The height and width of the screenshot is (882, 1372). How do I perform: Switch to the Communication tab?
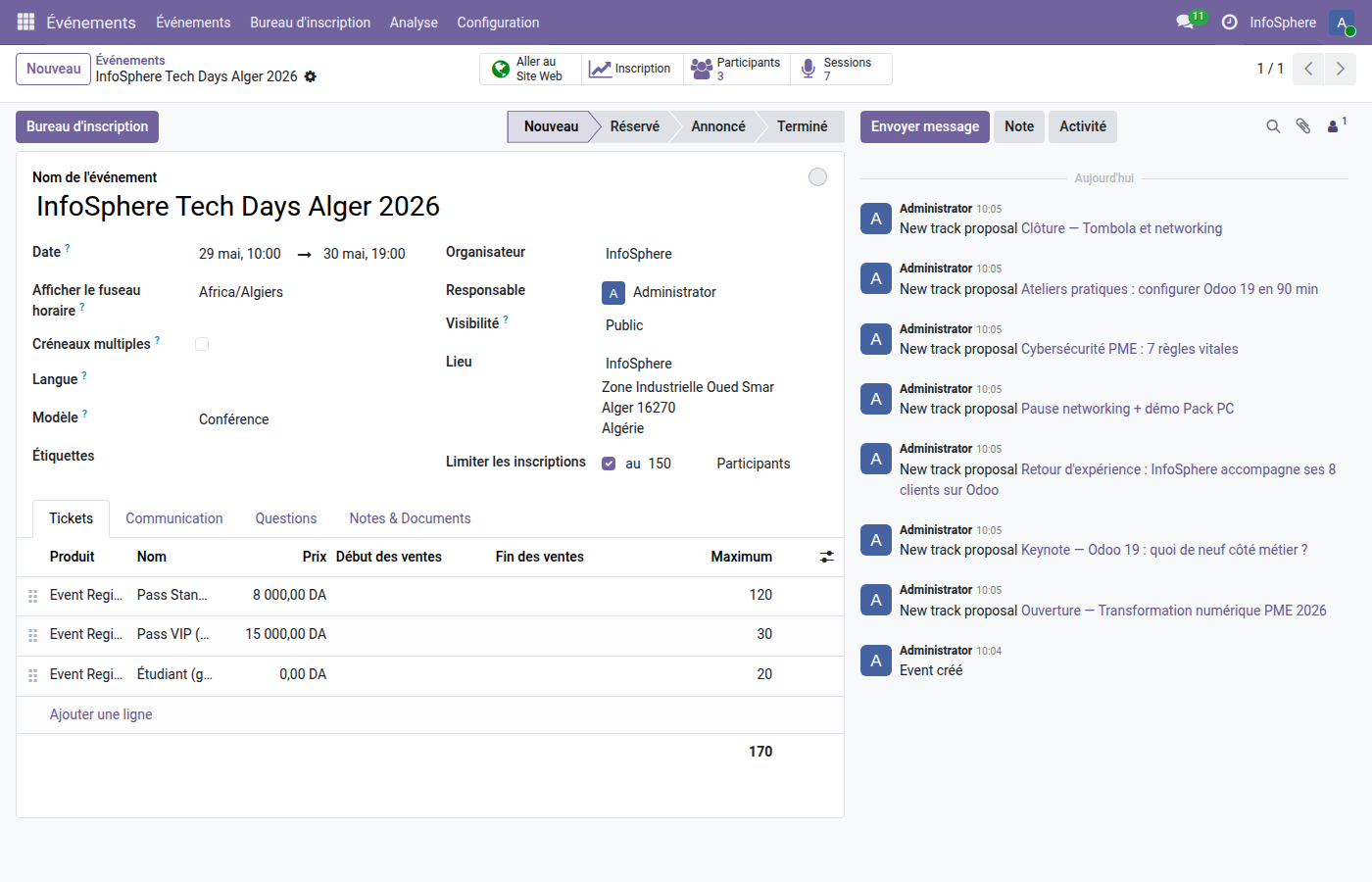tap(173, 518)
